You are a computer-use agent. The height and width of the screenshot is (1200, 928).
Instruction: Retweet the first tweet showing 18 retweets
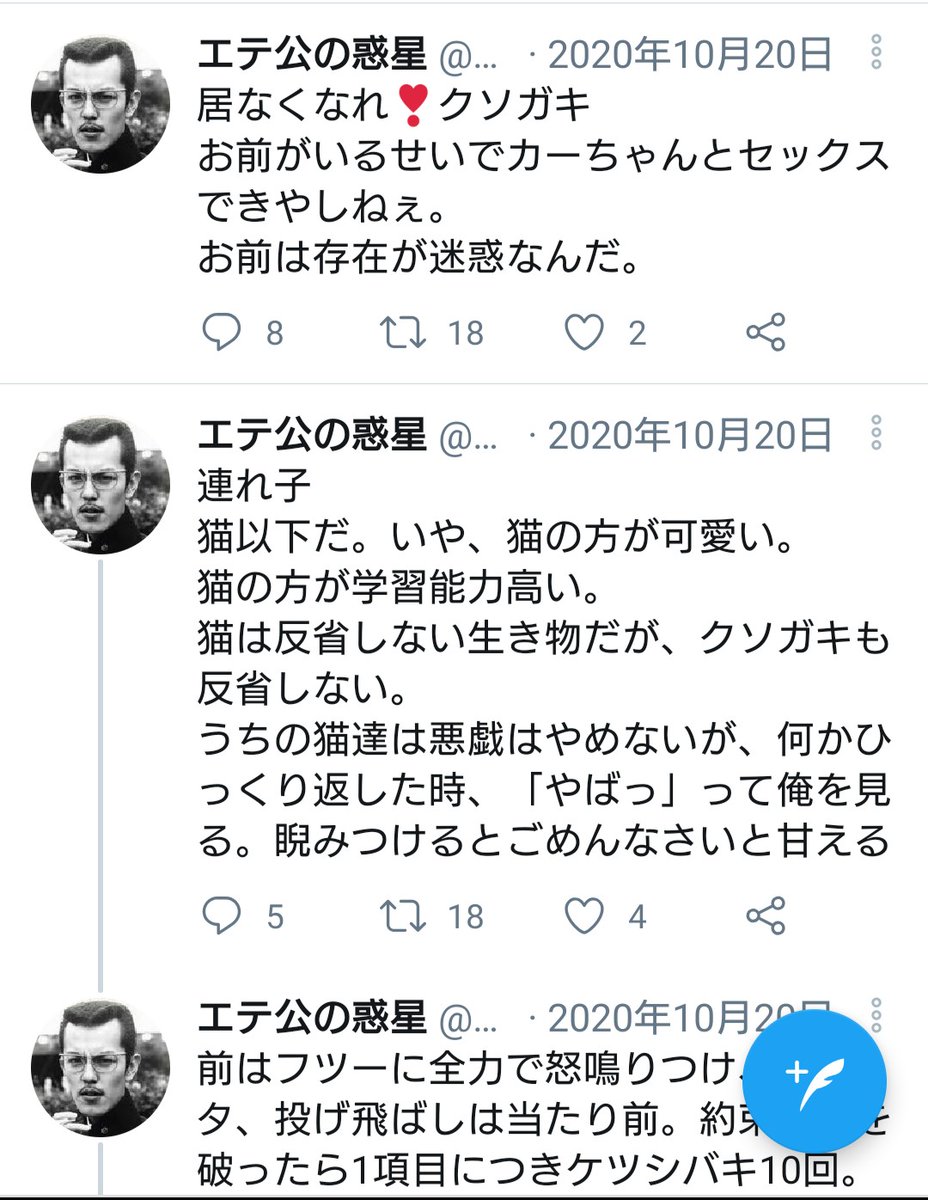[x=404, y=333]
